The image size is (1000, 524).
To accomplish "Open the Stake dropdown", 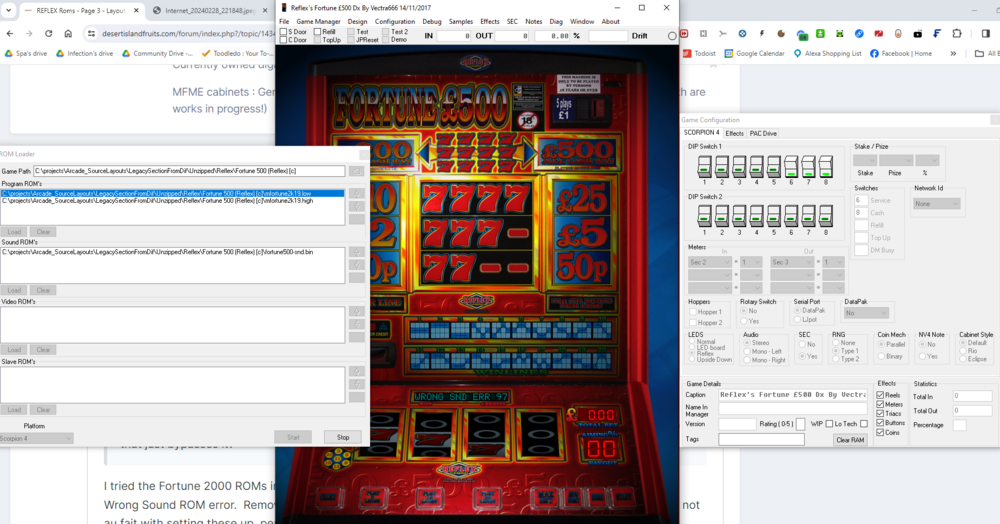I will click(x=865, y=160).
